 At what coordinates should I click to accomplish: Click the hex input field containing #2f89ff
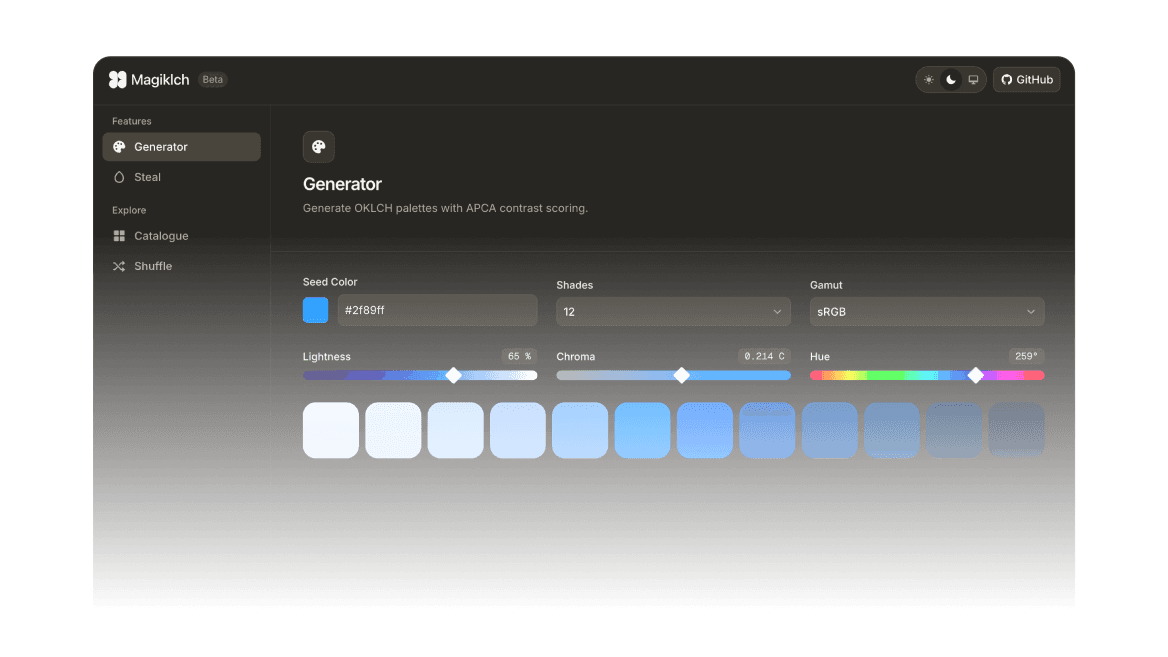(x=437, y=310)
